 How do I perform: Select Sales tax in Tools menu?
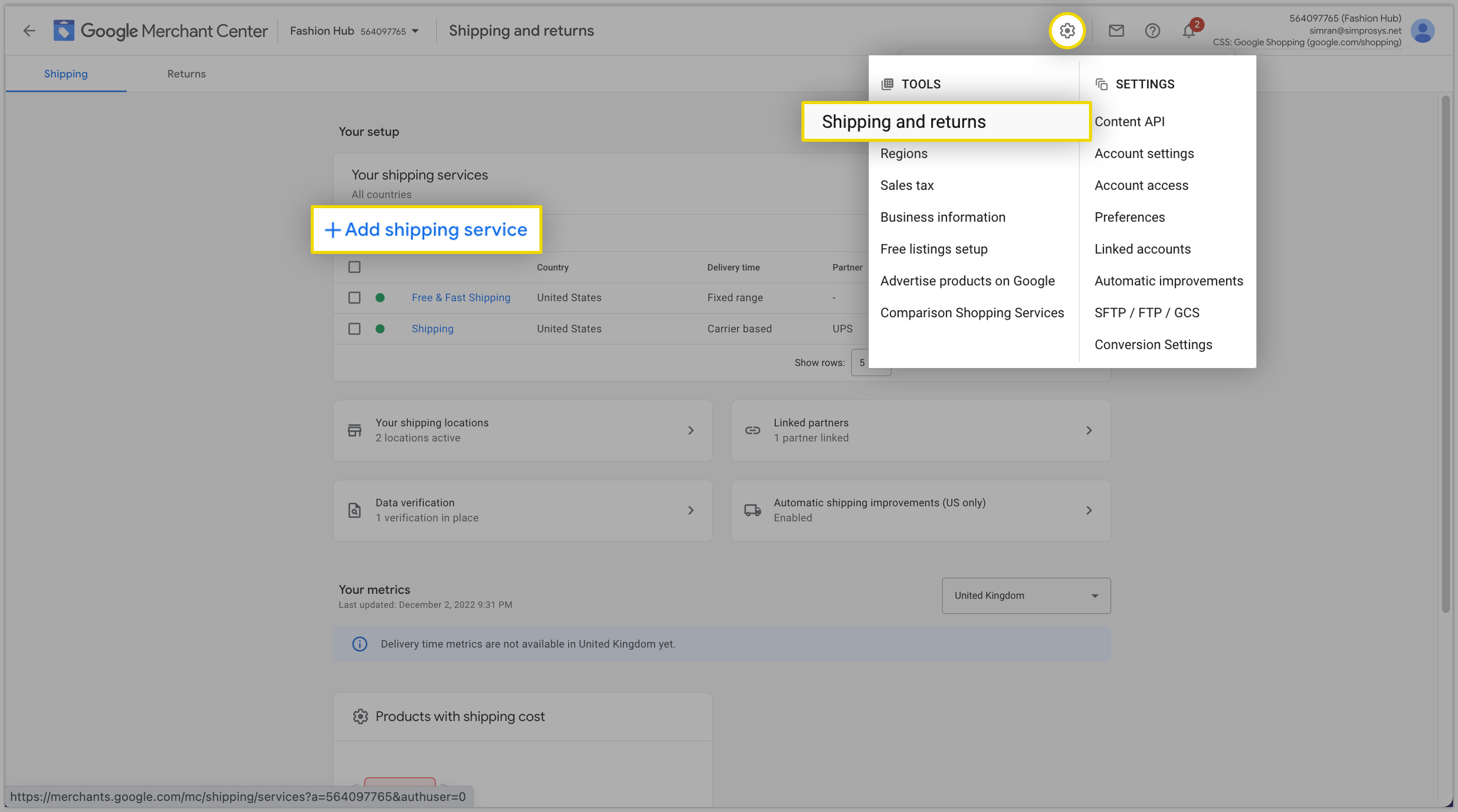click(906, 185)
